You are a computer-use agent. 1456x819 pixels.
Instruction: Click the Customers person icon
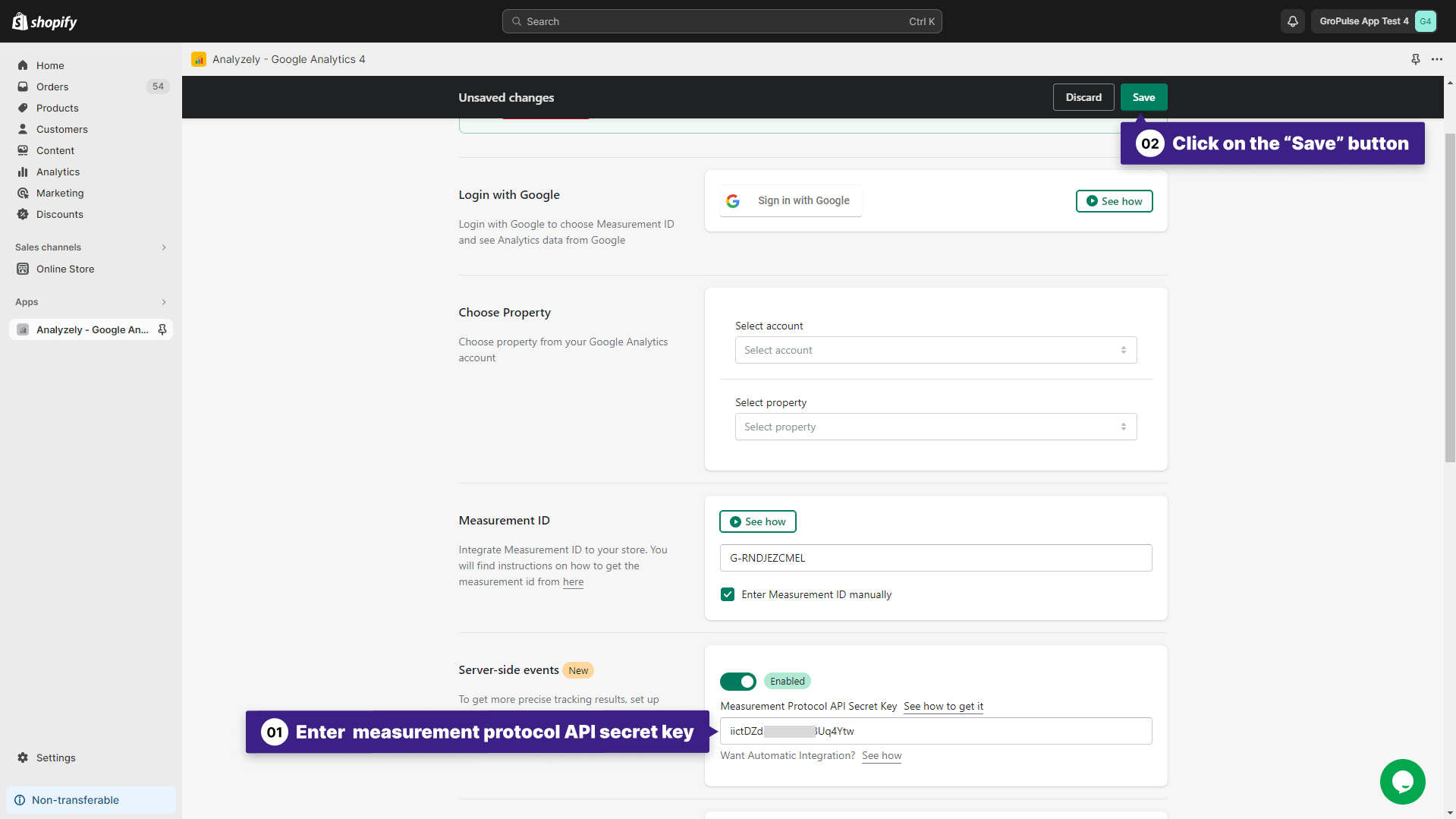pyautogui.click(x=23, y=129)
